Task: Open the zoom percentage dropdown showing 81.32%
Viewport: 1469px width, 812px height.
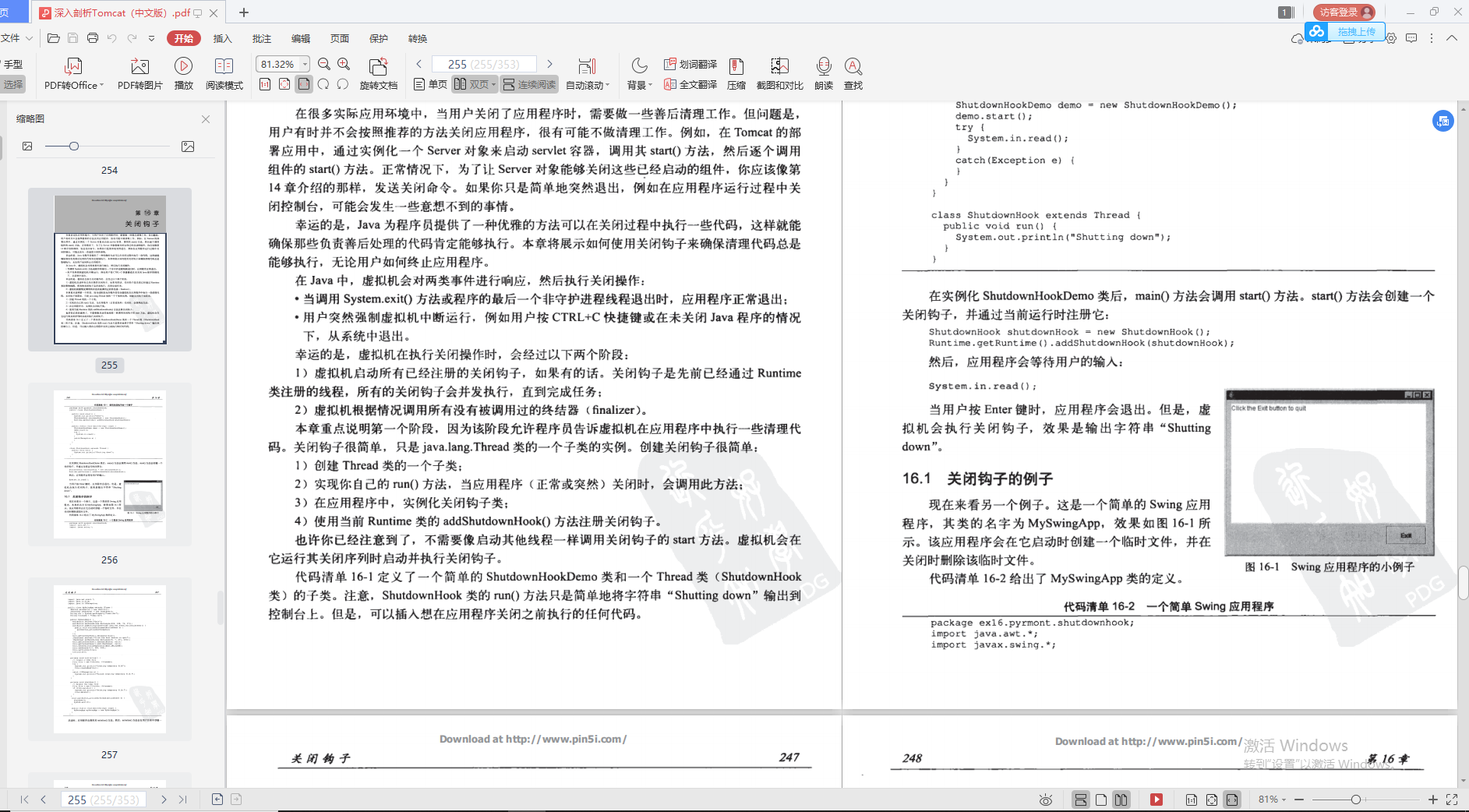Action: [305, 64]
